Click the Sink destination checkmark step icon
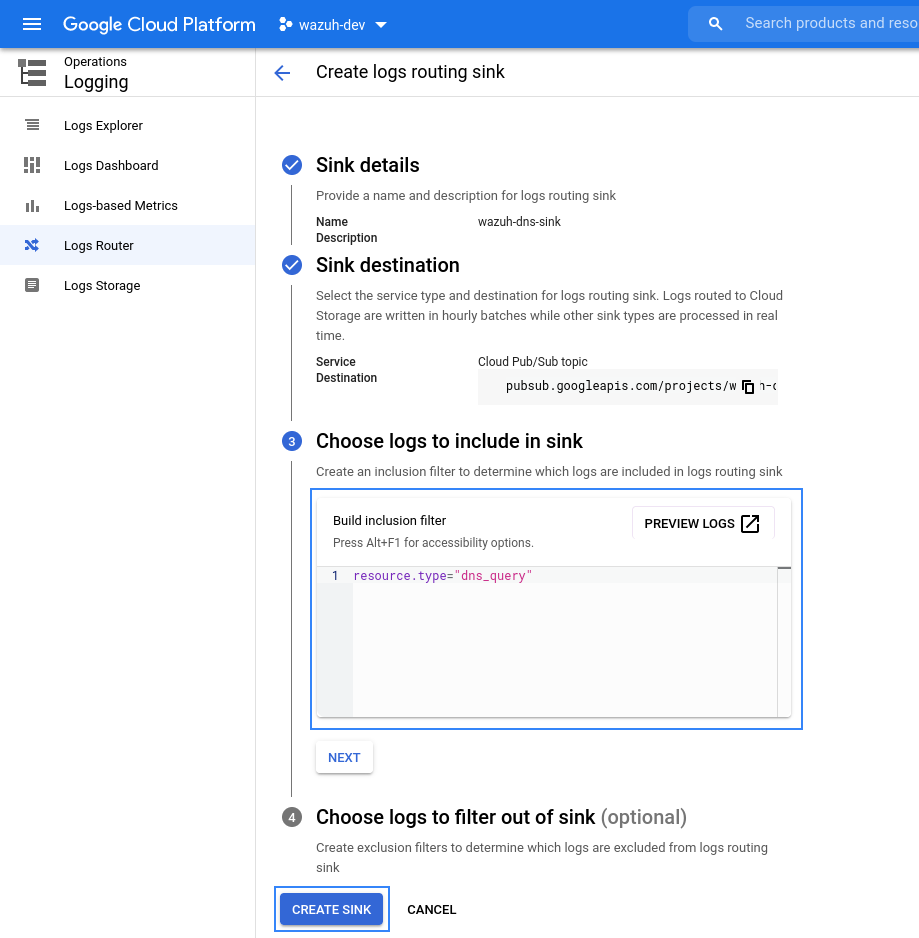 (292, 265)
